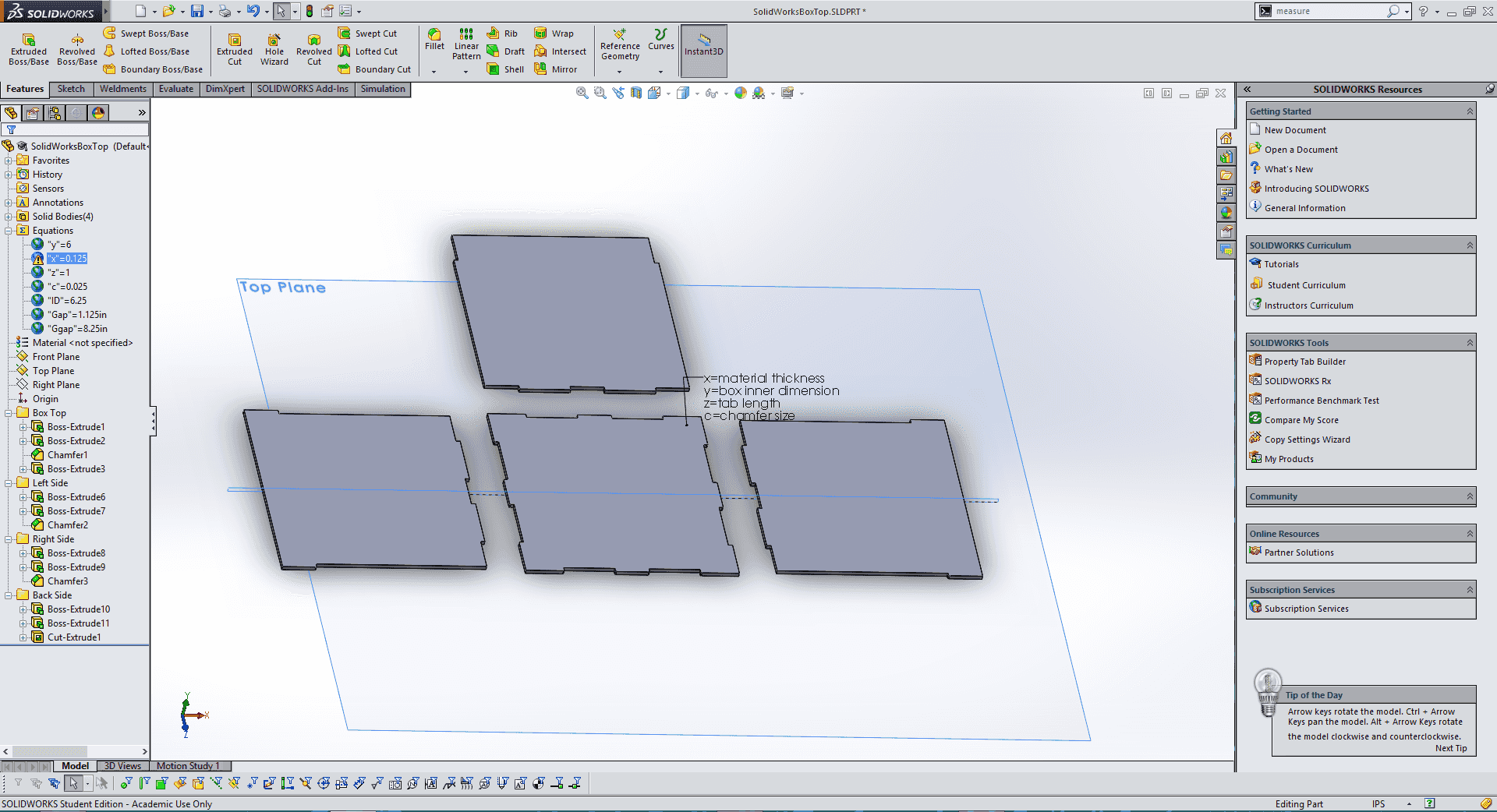Open Reference Geometry tools
1497x812 pixels.
pos(620,44)
